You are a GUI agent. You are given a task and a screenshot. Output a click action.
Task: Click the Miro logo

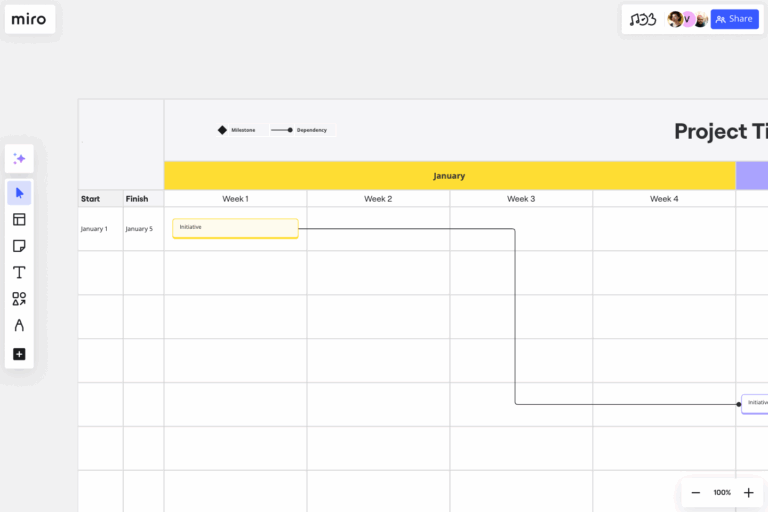click(29, 19)
